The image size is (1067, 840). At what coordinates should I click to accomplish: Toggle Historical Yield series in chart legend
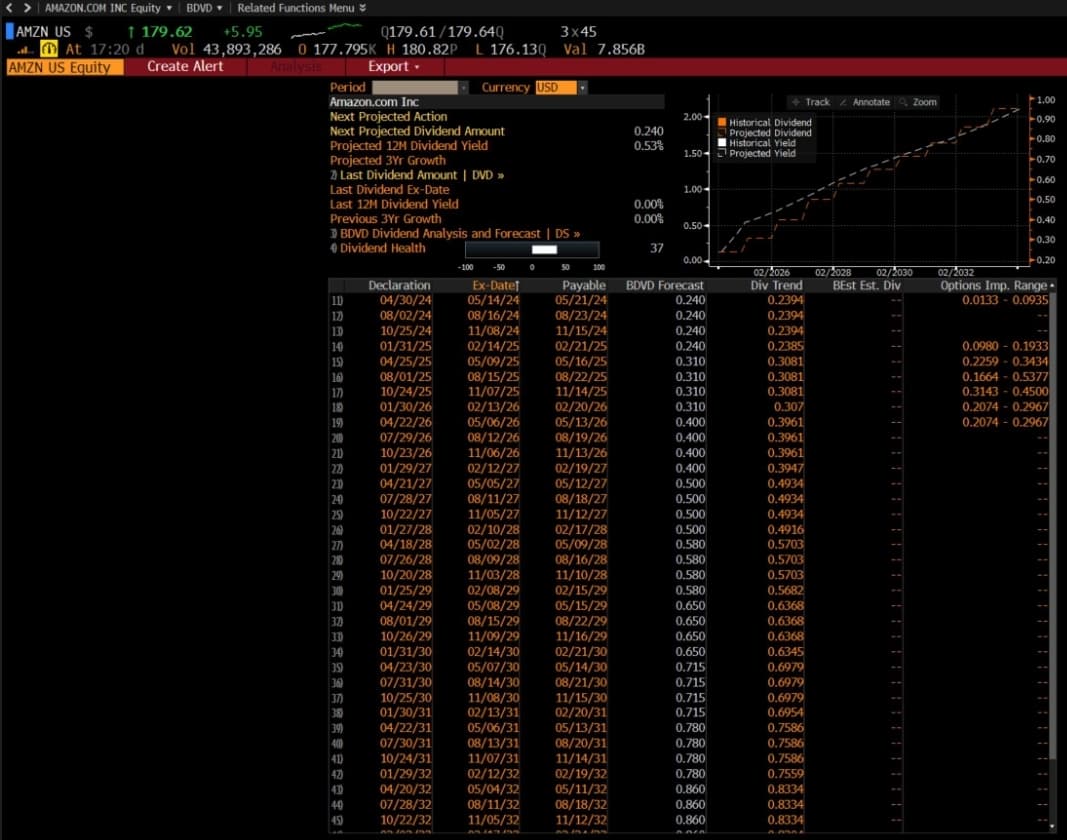click(757, 143)
